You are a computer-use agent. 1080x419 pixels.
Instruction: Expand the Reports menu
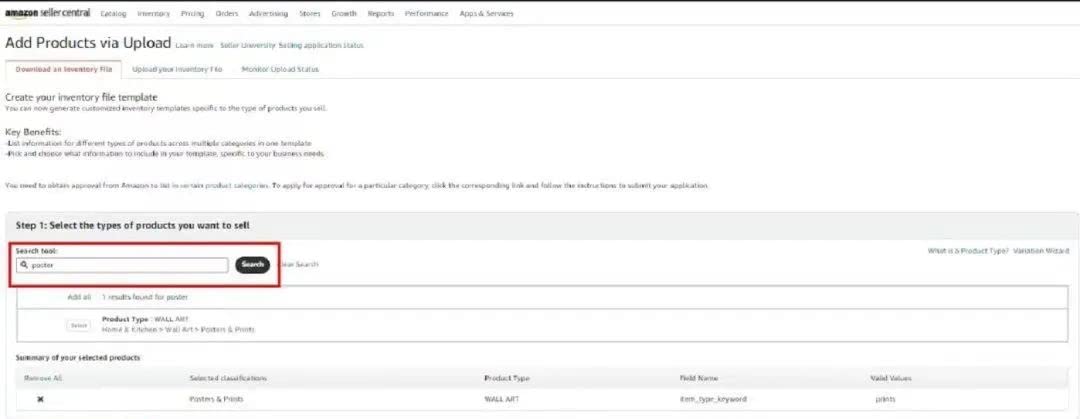[x=380, y=14]
